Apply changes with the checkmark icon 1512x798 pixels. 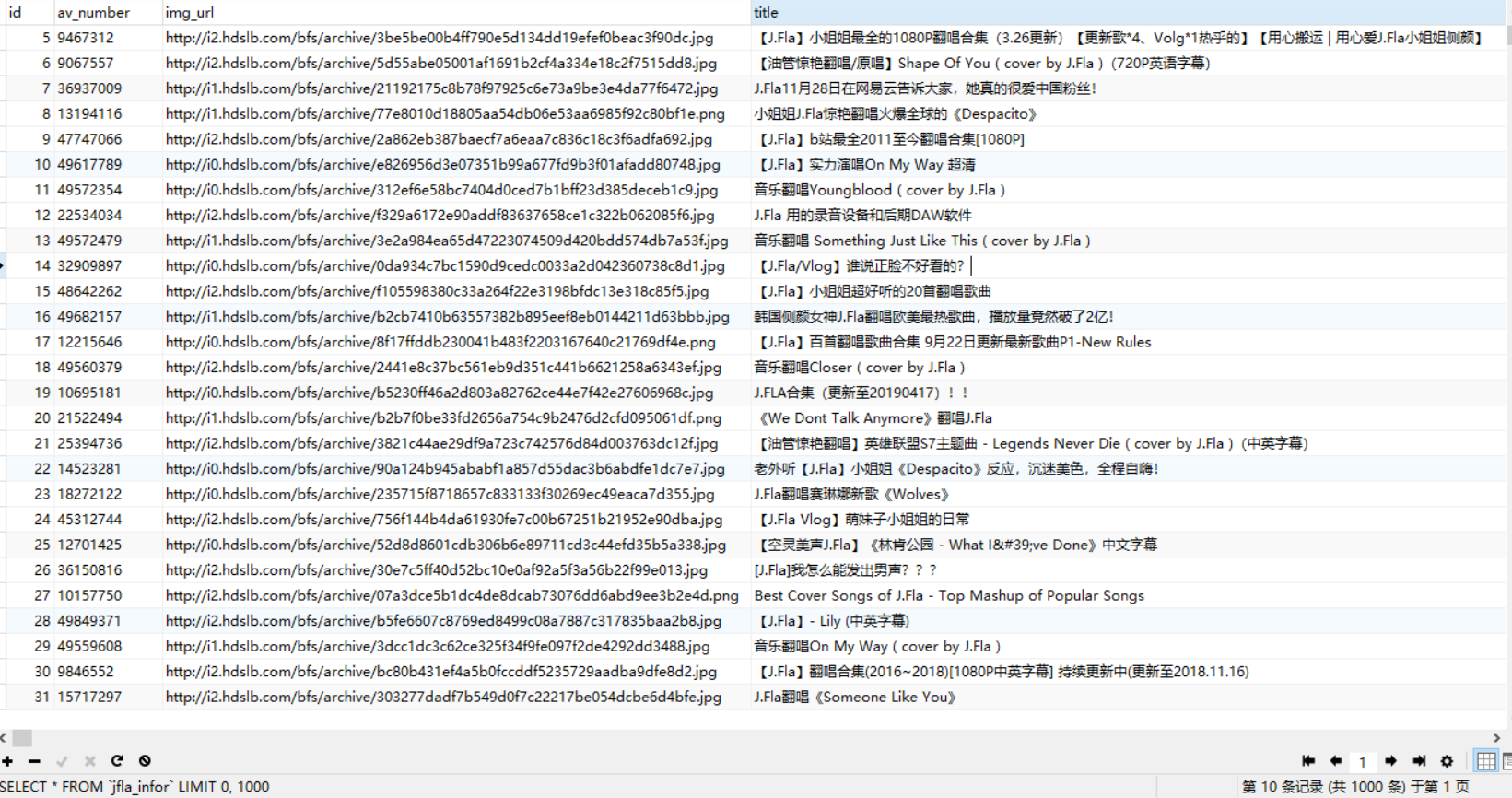(62, 761)
